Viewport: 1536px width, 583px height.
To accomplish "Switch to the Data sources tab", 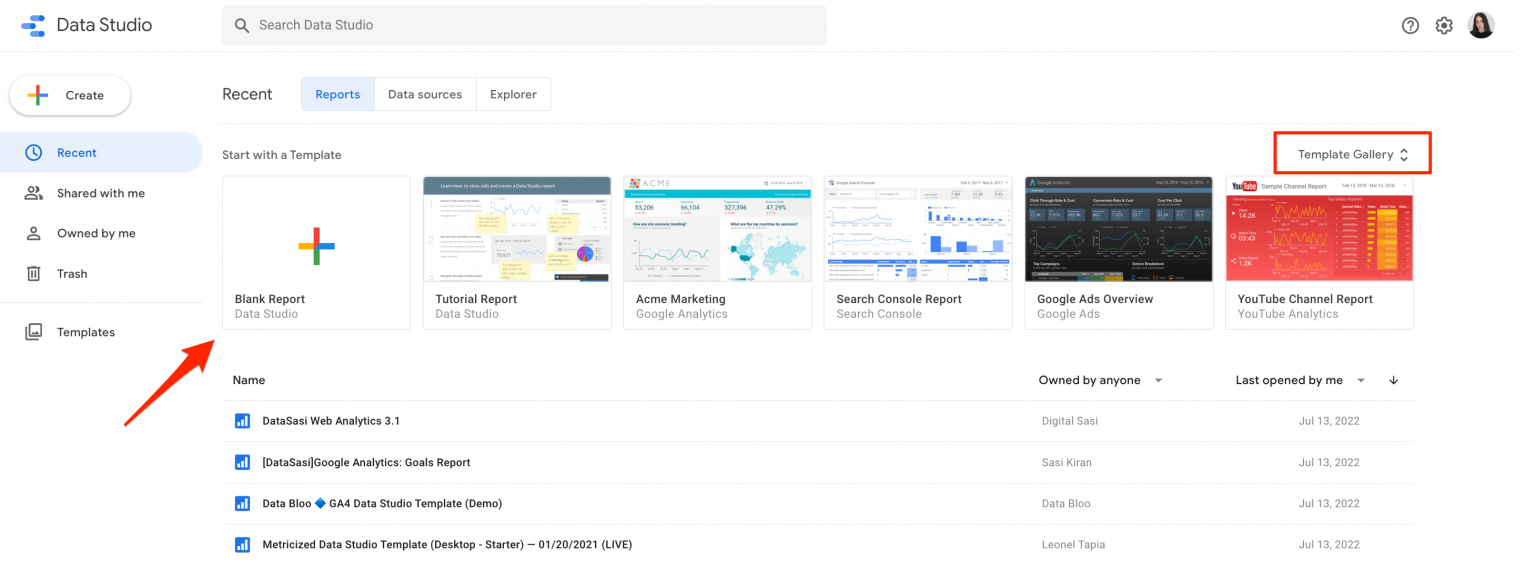I will (425, 95).
